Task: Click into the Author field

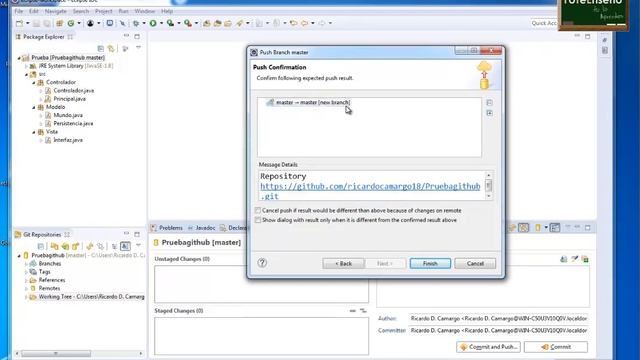Action: pyautogui.click(x=499, y=318)
